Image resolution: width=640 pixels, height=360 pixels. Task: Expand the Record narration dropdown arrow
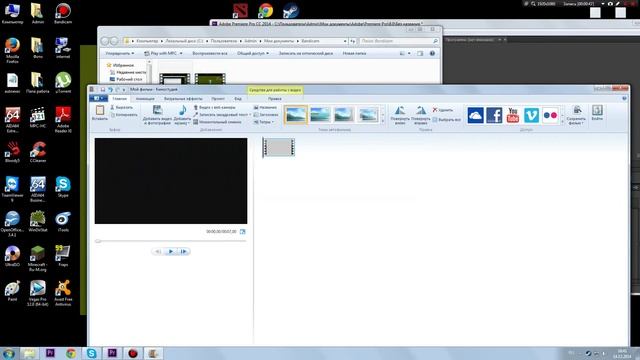pyautogui.click(x=250, y=115)
